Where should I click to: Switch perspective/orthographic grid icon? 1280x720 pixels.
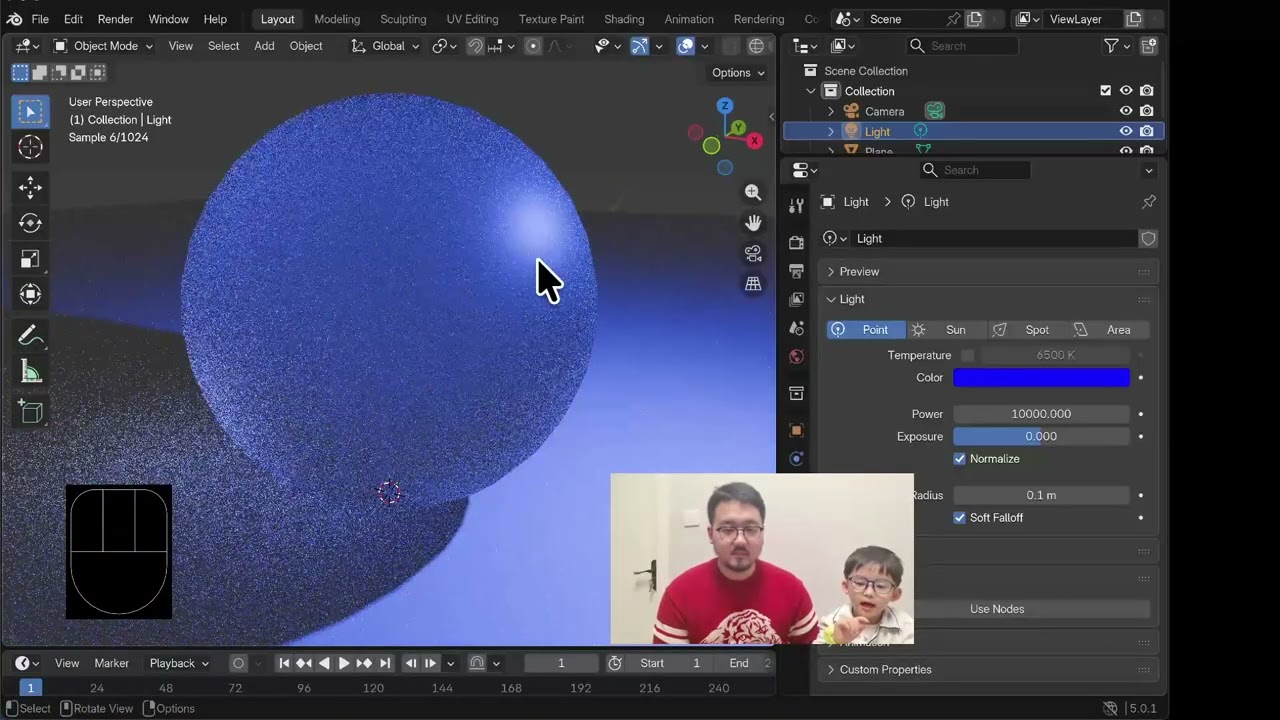pos(753,284)
